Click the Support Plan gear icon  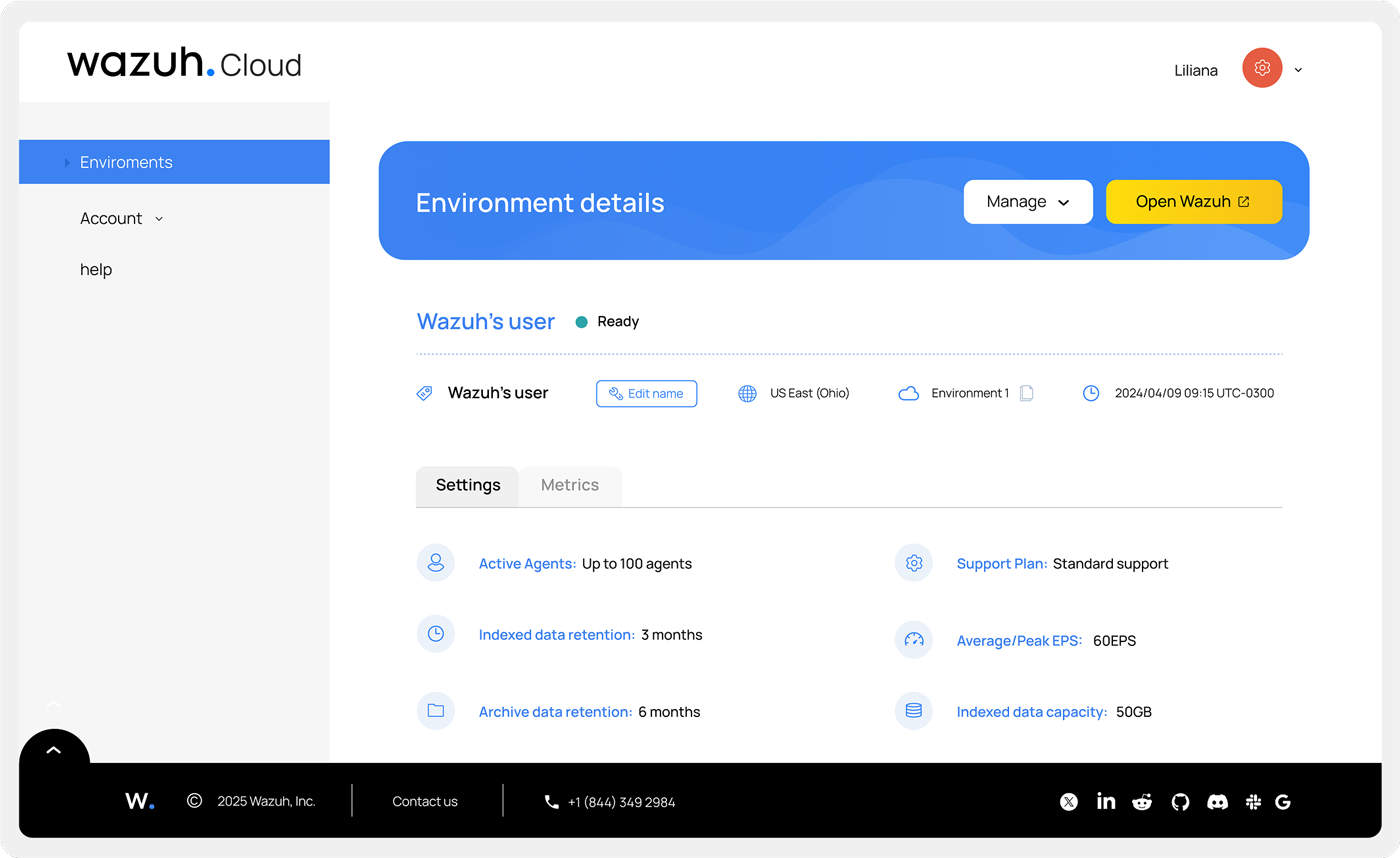point(913,563)
